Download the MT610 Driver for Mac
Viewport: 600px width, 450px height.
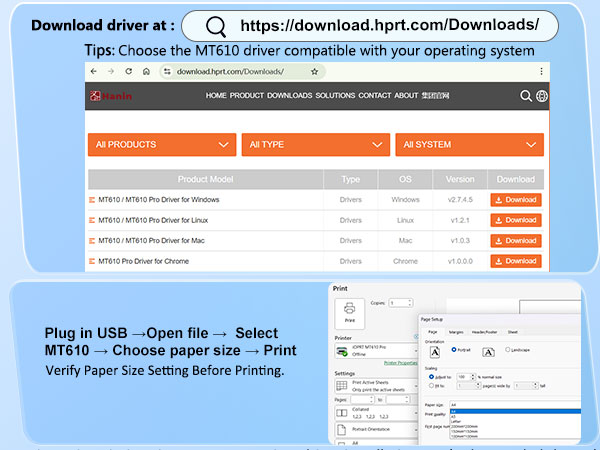pos(516,241)
